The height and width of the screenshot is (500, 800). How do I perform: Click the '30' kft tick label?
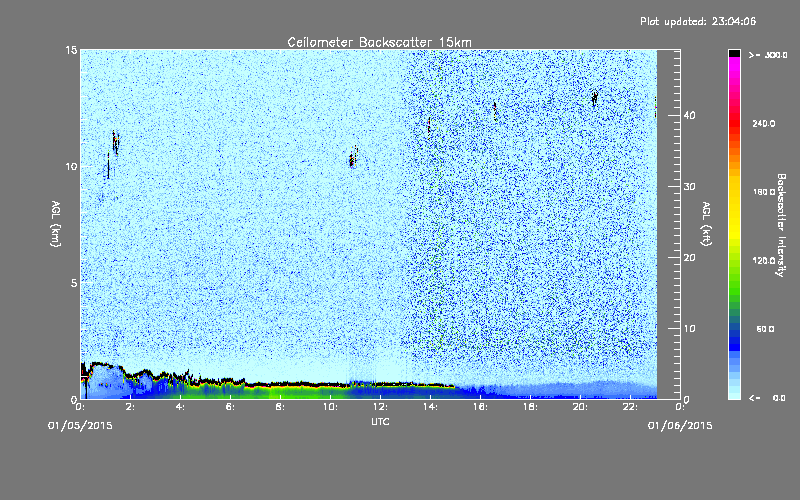[689, 187]
